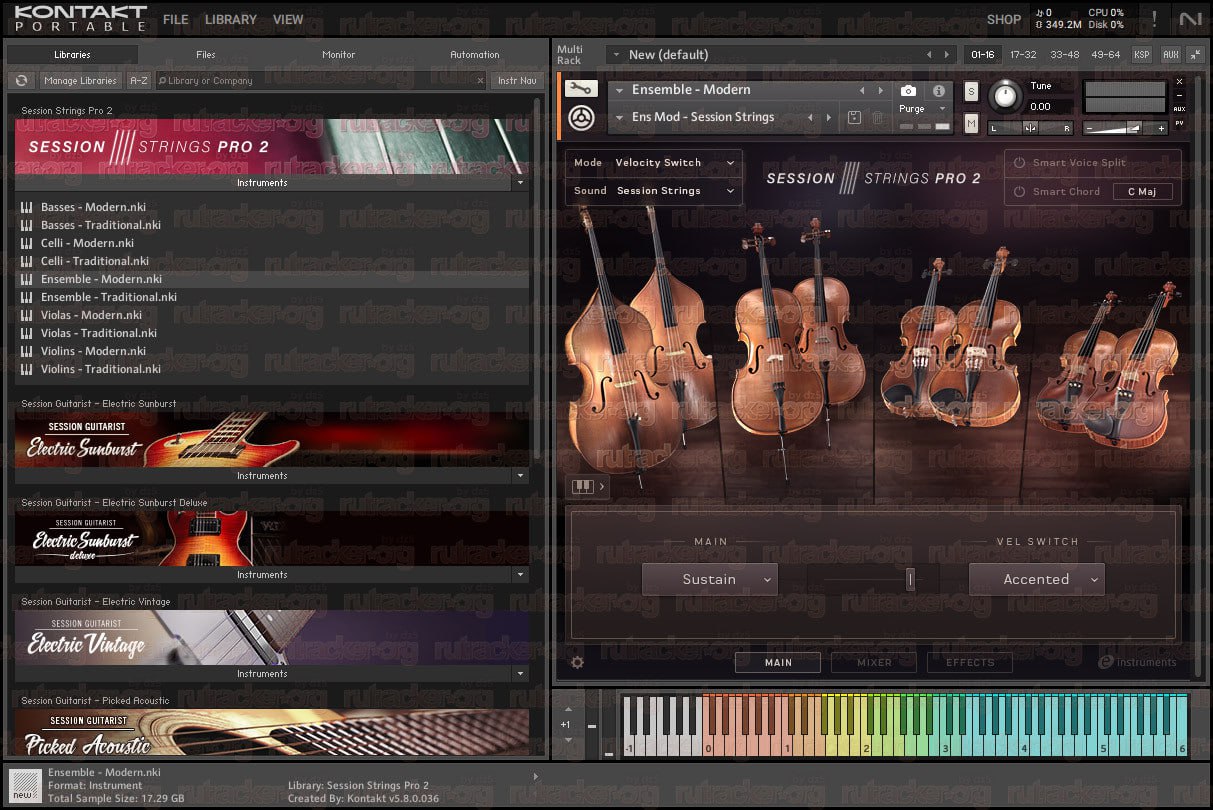Decrease volume with the minus icon
1213x810 pixels.
point(1088,128)
